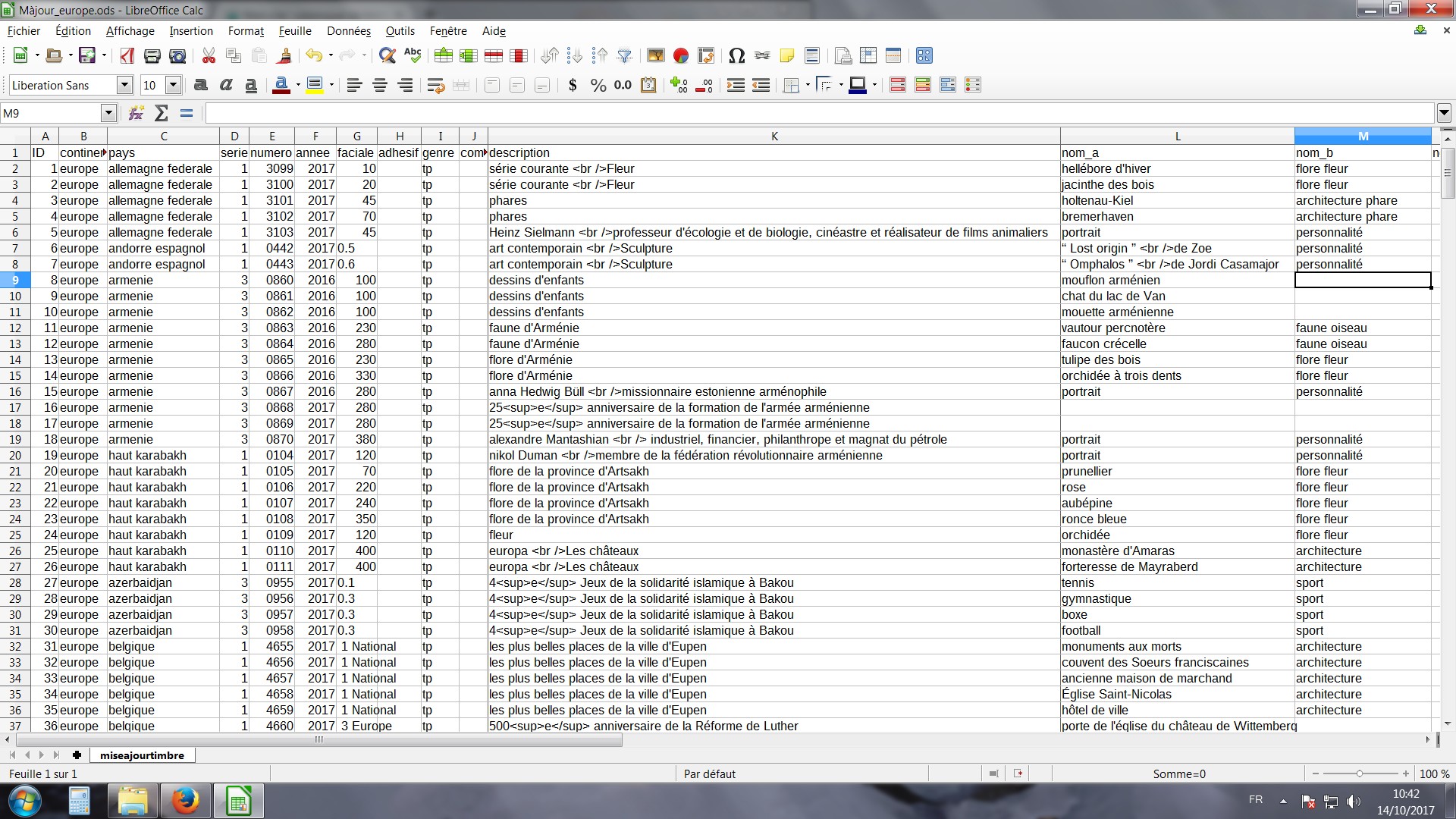
Task: Click the Delete Rows icon
Action: [x=494, y=55]
